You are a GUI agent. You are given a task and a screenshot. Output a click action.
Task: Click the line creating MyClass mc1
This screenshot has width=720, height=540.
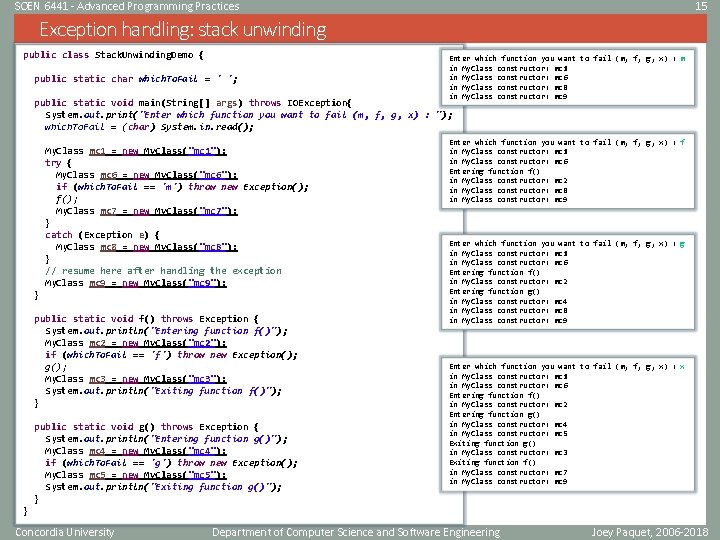pos(135,151)
